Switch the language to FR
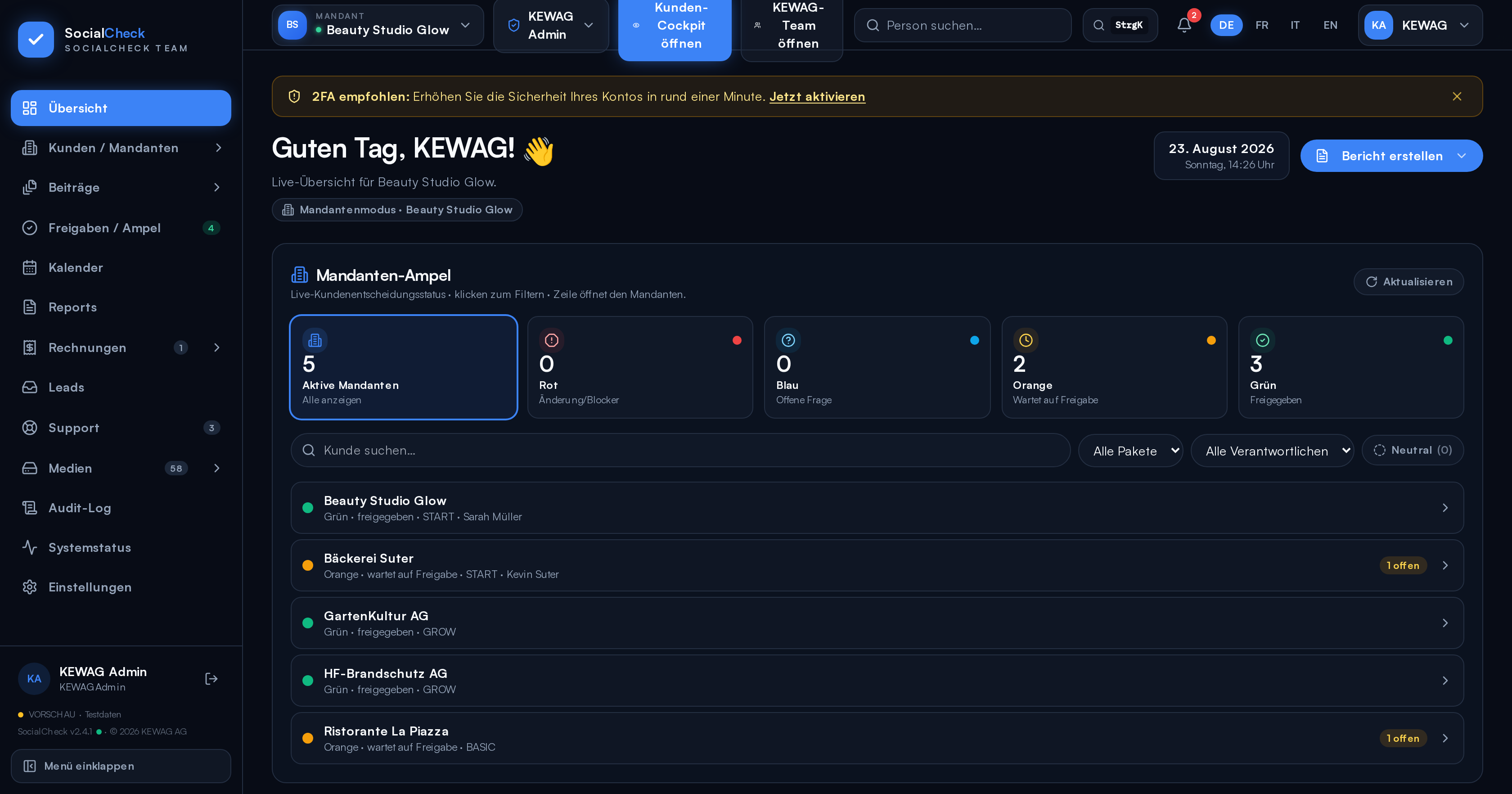Screen dimensions: 1512x794 (x=1261, y=25)
